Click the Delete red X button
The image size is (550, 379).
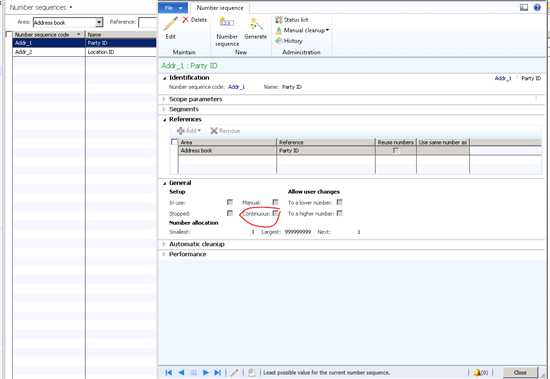click(195, 20)
